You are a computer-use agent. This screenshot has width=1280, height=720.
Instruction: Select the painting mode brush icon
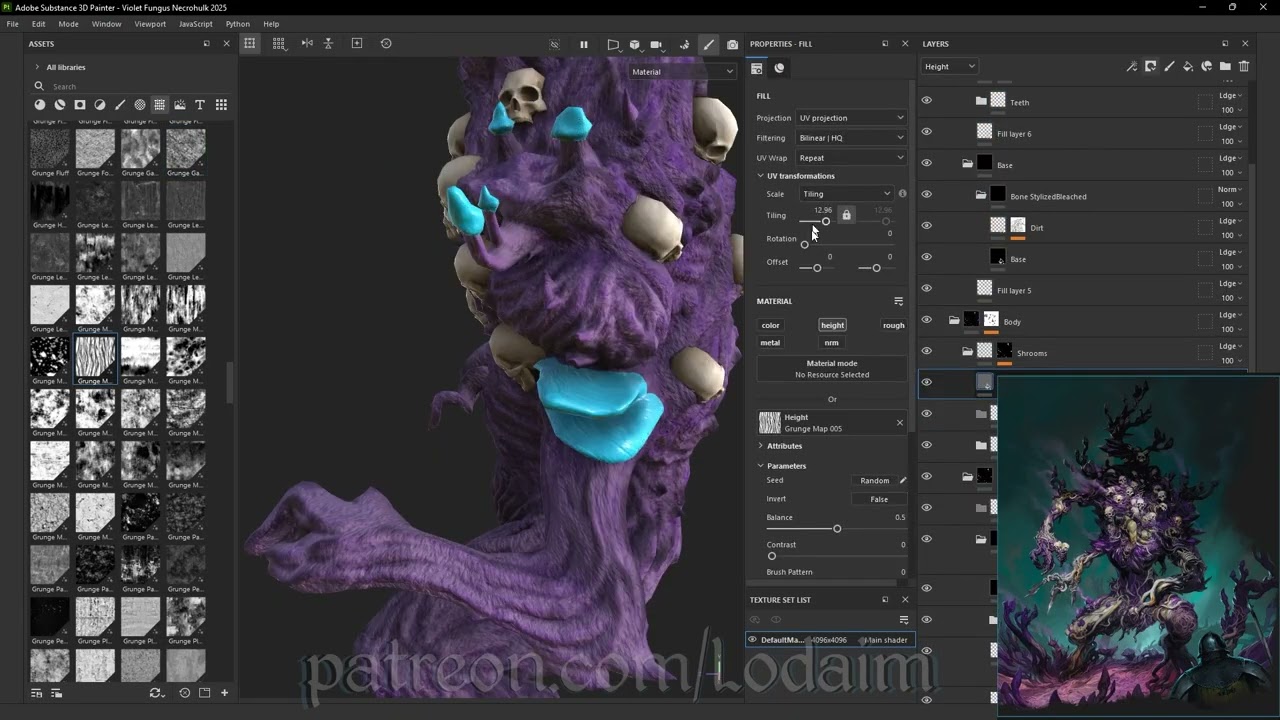pos(709,44)
